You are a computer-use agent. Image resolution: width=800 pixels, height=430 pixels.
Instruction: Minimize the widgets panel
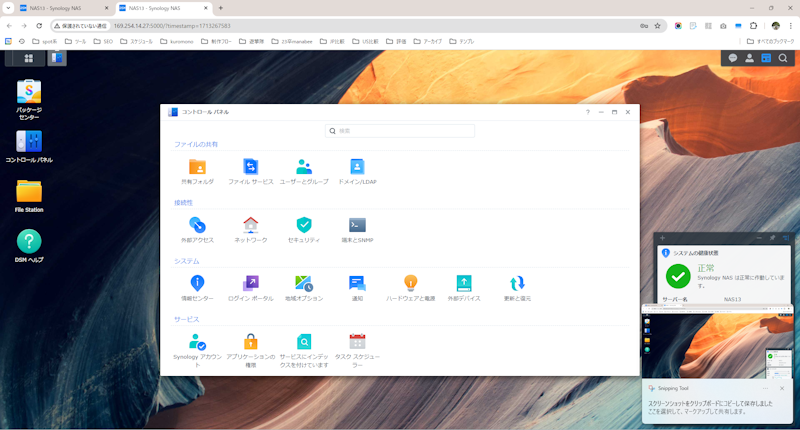tap(759, 238)
